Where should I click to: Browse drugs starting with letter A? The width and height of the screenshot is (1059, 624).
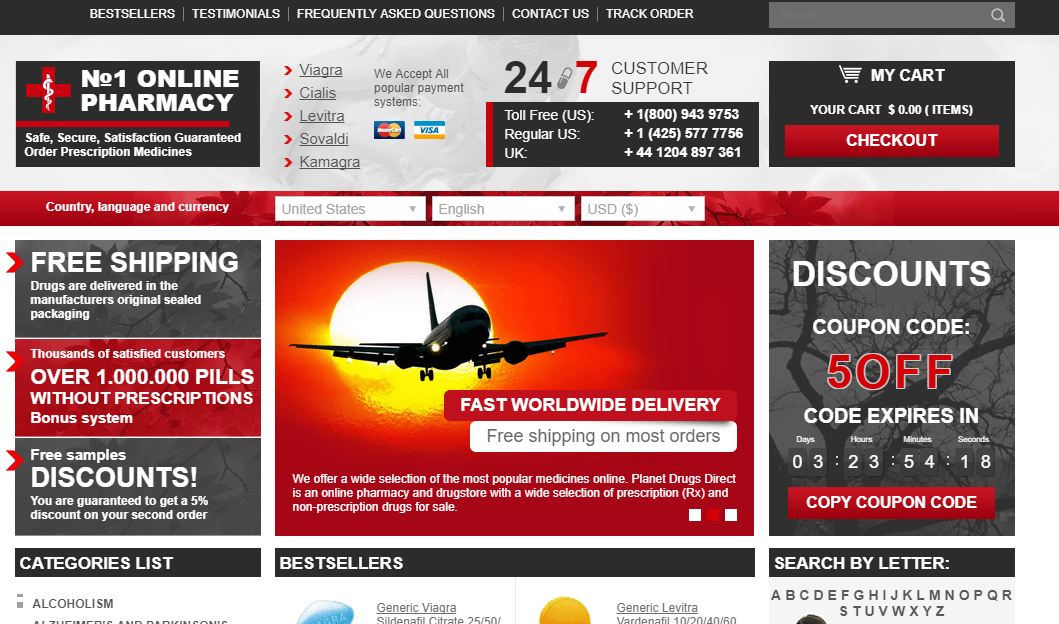775,596
